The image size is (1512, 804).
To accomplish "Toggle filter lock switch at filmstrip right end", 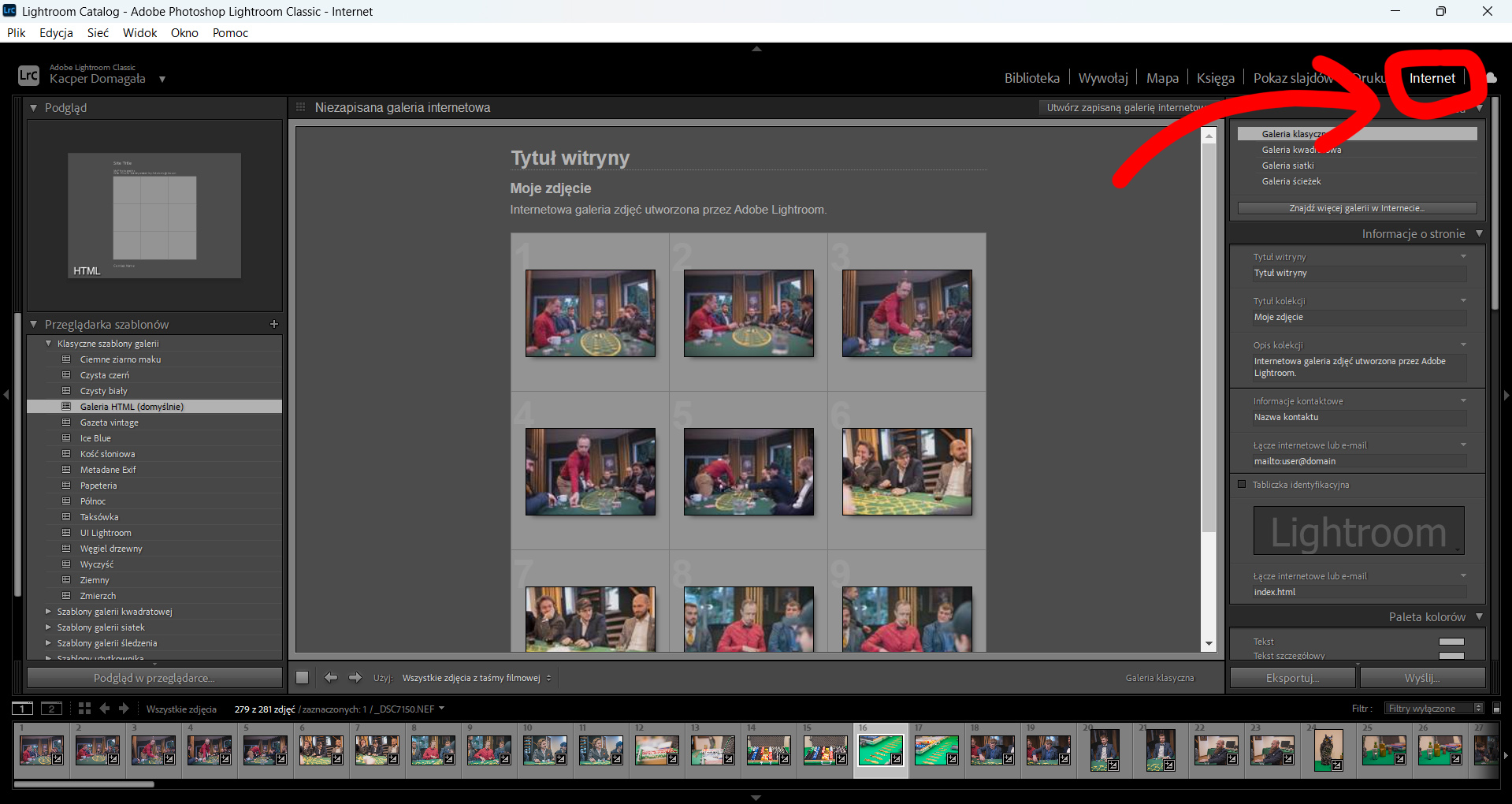I will coord(1496,709).
